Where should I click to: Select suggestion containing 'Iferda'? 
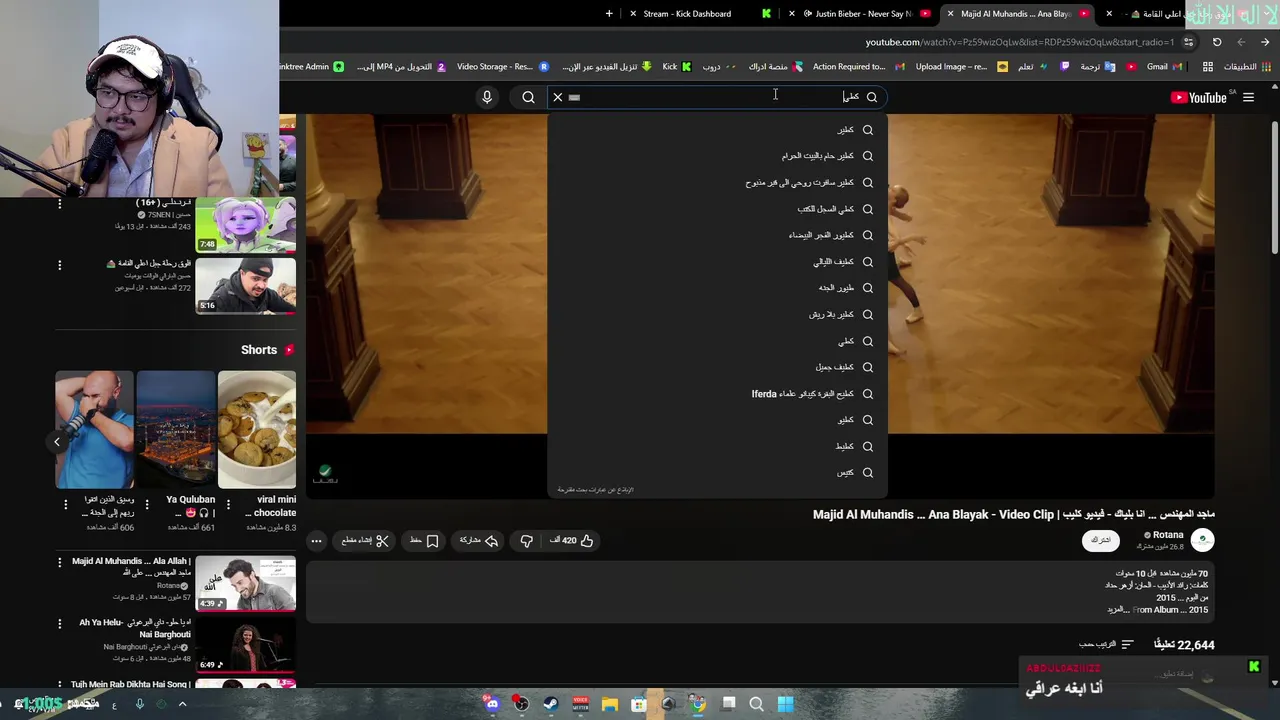(717, 394)
